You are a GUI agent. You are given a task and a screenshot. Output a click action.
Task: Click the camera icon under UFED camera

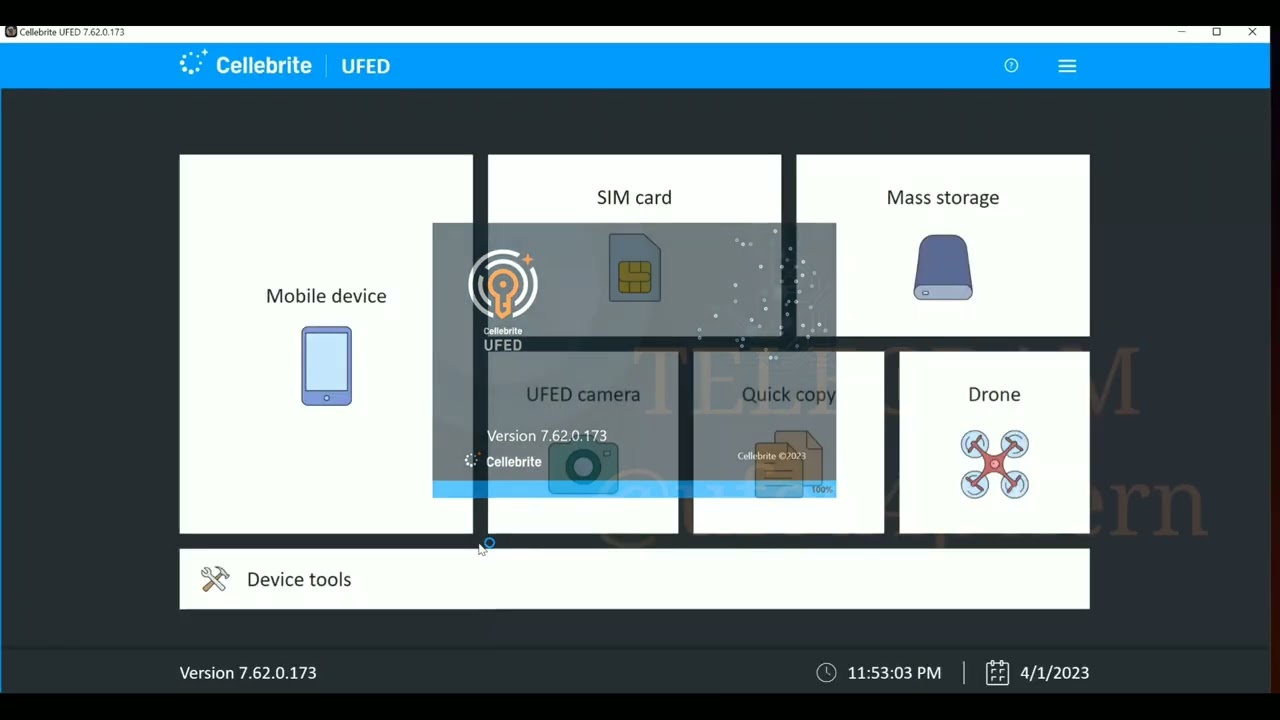tap(583, 468)
